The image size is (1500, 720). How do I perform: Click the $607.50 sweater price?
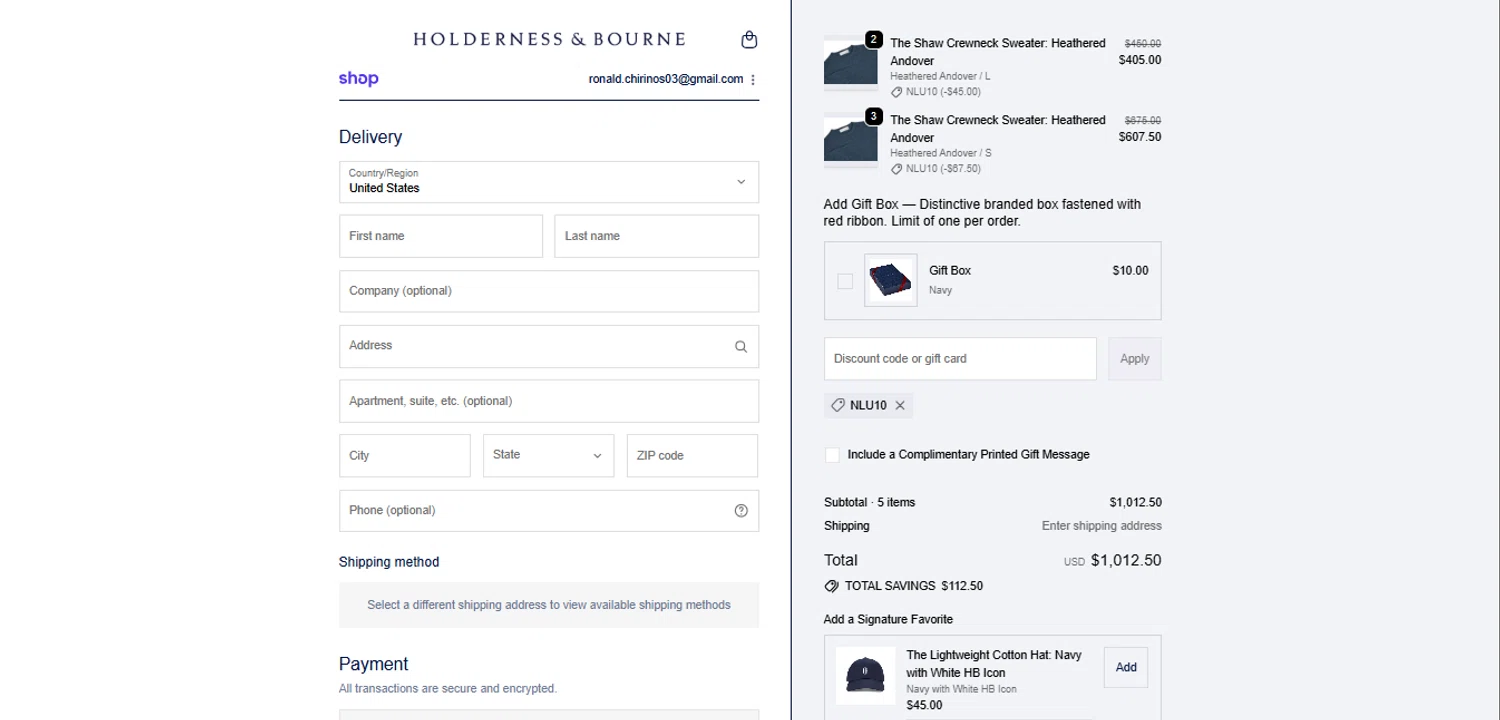pos(1140,137)
